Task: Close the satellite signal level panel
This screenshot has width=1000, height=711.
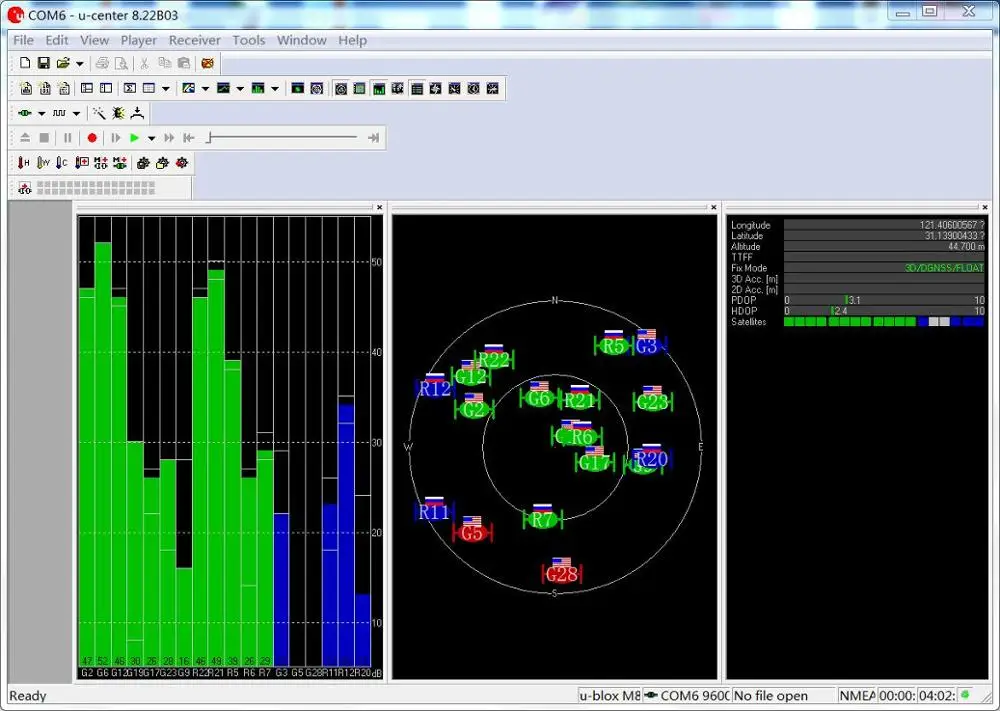Action: point(379,207)
